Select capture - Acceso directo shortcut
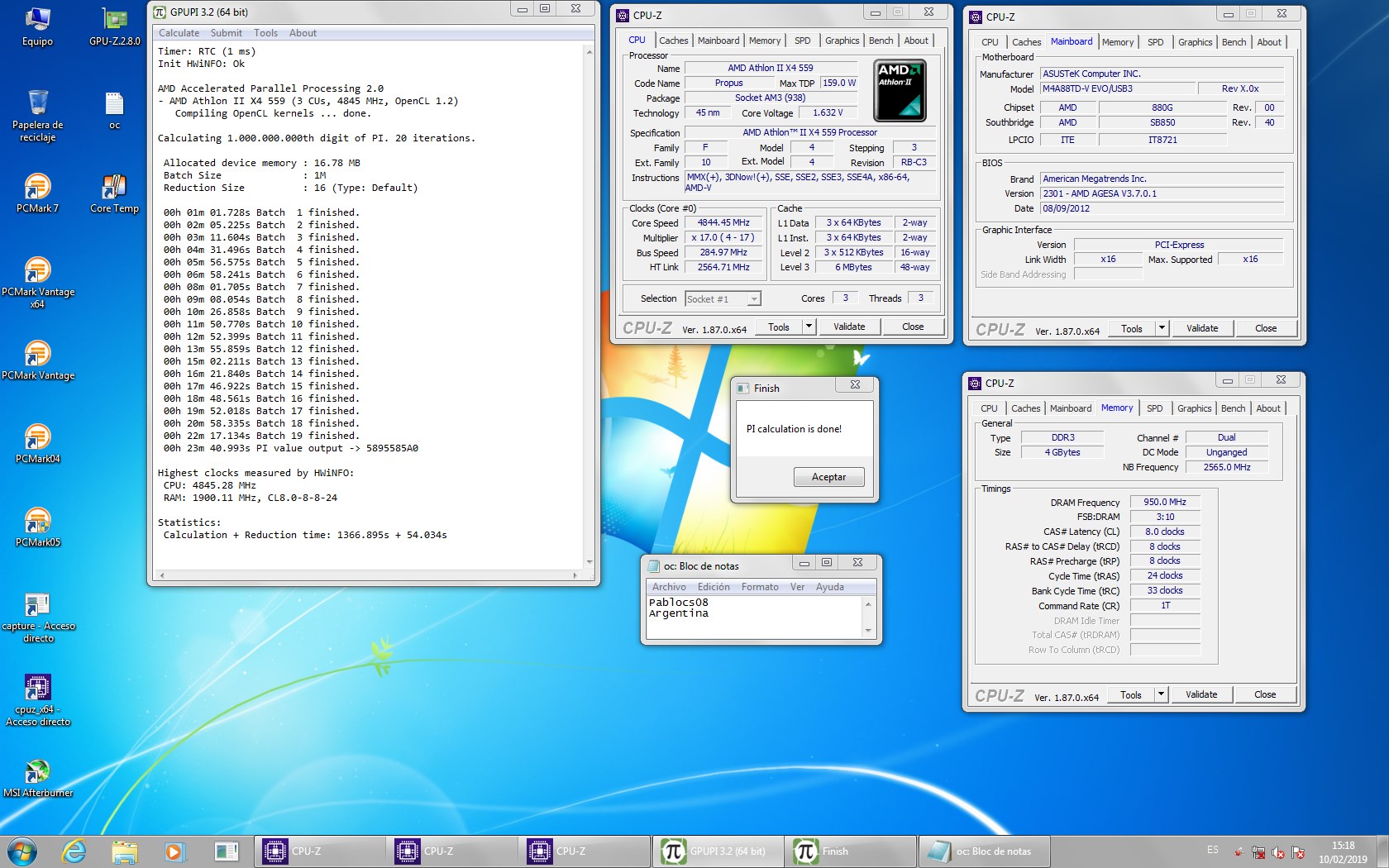 tap(37, 618)
